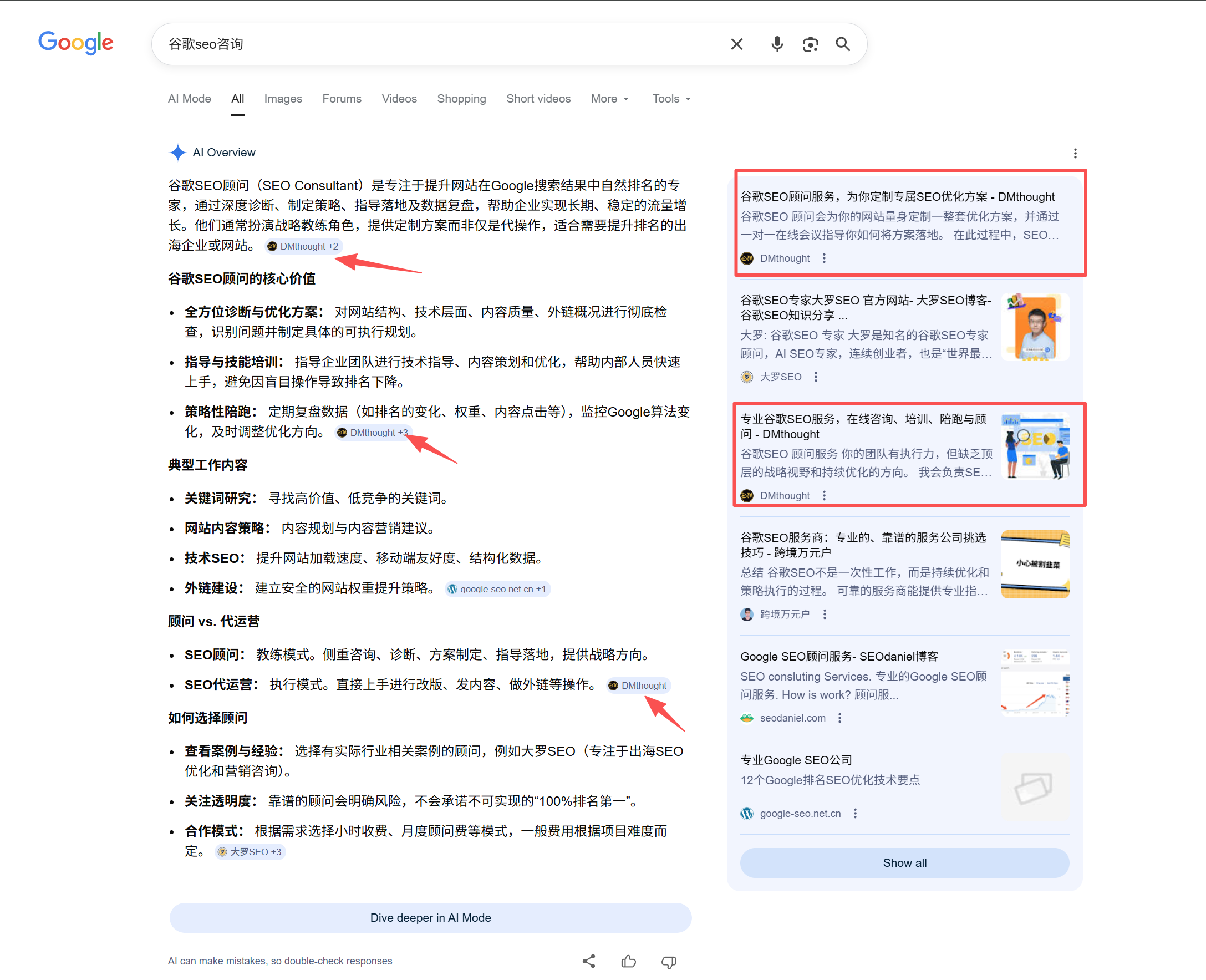
Task: Share the AI Overview response
Action: tap(589, 961)
